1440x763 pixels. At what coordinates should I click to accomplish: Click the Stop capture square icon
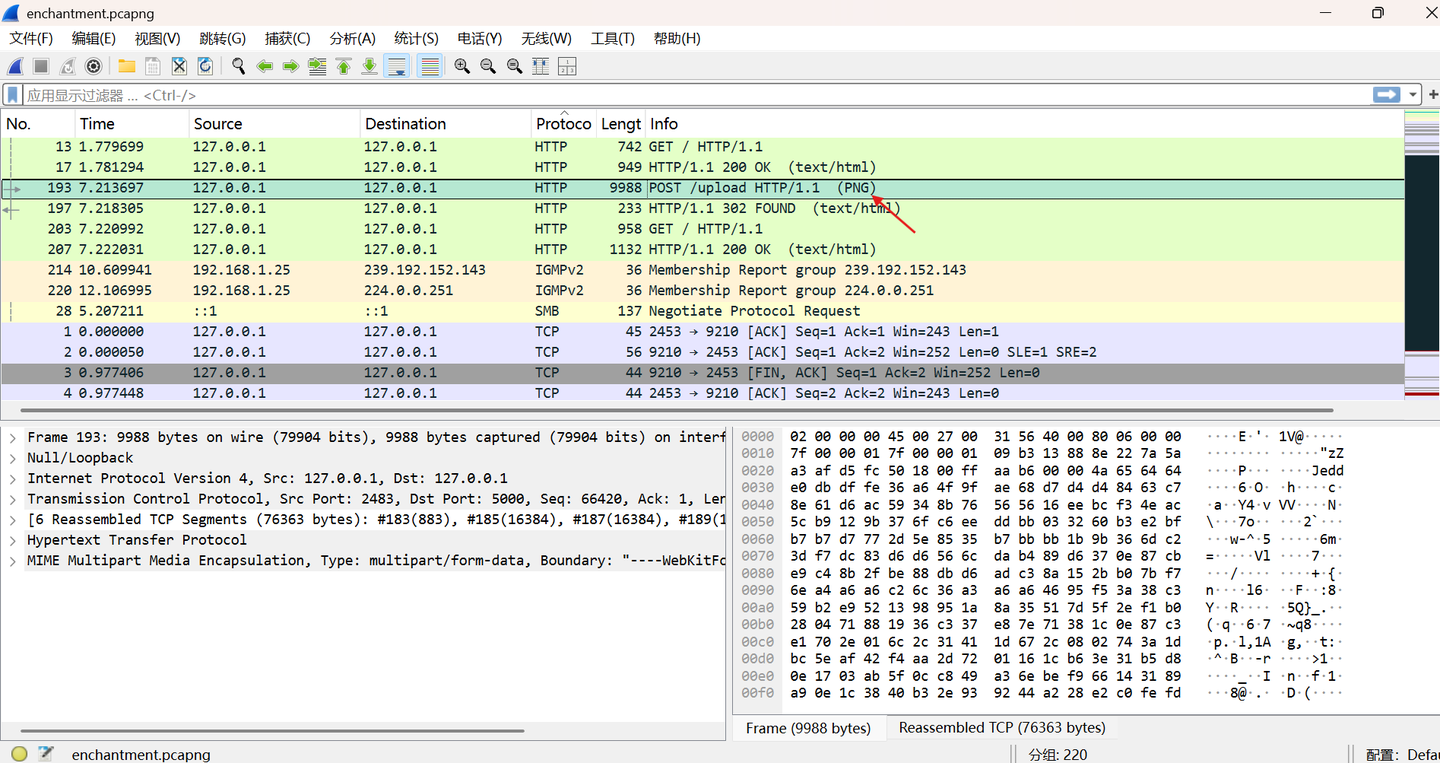pyautogui.click(x=41, y=66)
